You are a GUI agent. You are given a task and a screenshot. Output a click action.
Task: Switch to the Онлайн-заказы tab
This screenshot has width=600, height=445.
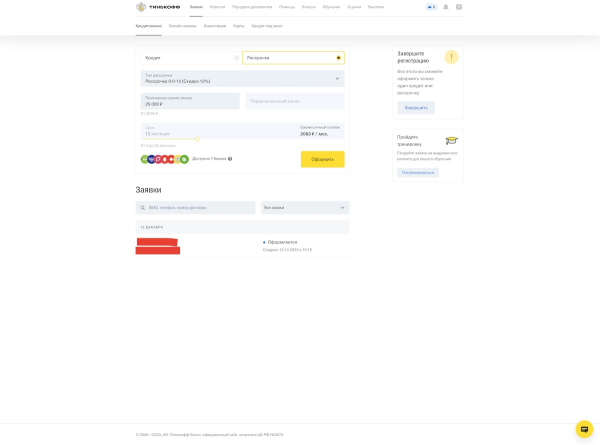182,26
